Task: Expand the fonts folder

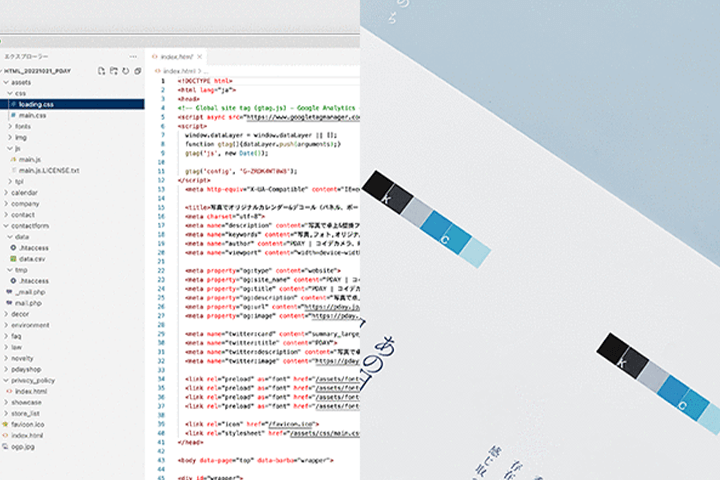Action: 10,126
